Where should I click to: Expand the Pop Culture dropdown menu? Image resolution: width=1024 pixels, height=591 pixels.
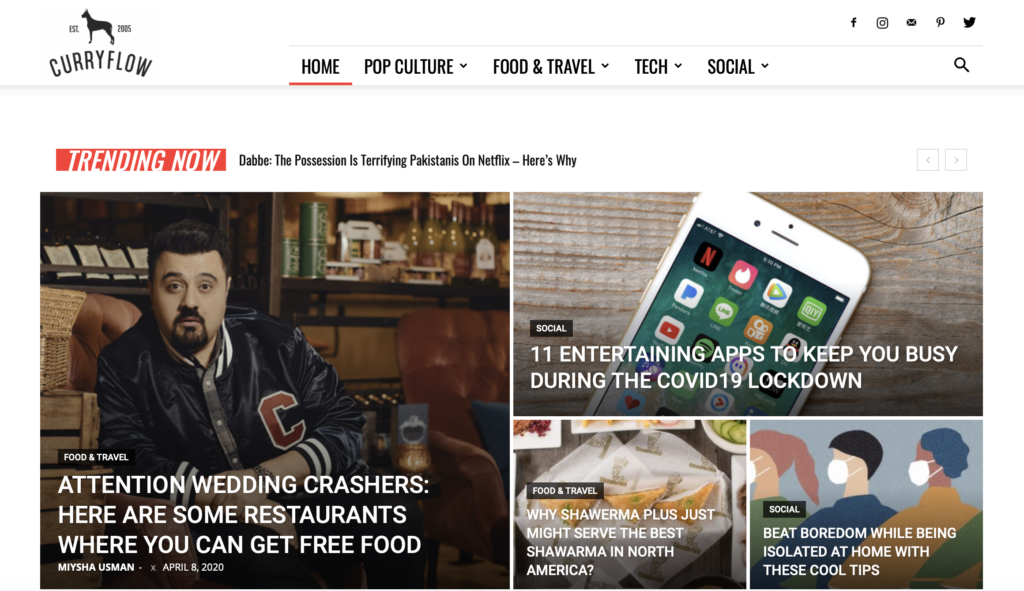(x=415, y=67)
